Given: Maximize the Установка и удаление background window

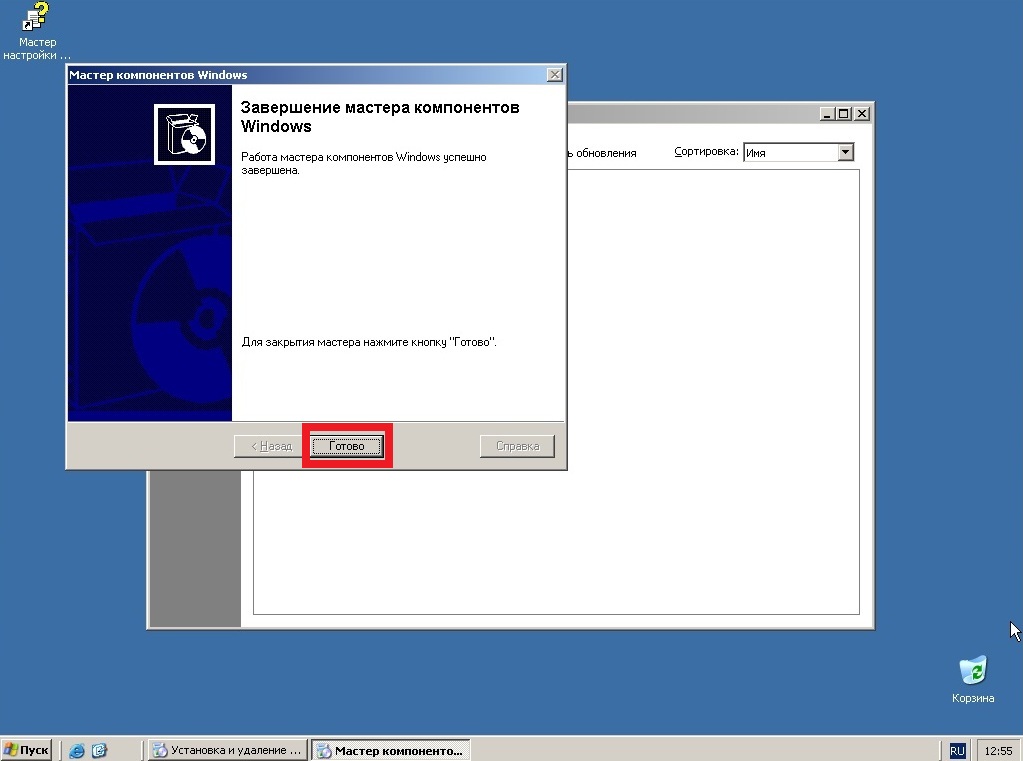Looking at the screenshot, I should [844, 114].
